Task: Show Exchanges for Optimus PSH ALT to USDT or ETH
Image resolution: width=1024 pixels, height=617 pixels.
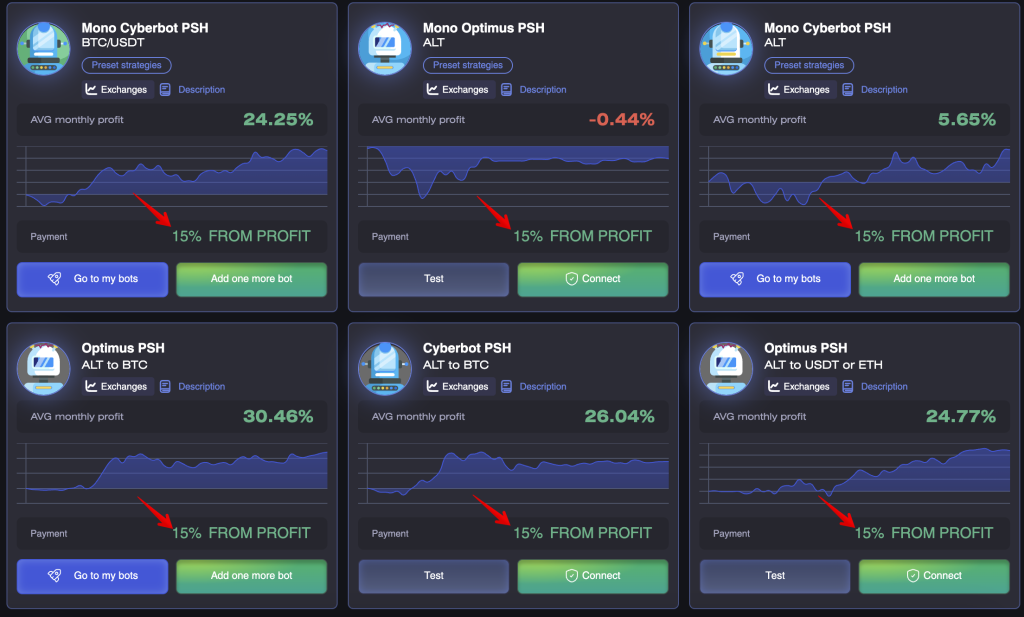Action: 800,387
